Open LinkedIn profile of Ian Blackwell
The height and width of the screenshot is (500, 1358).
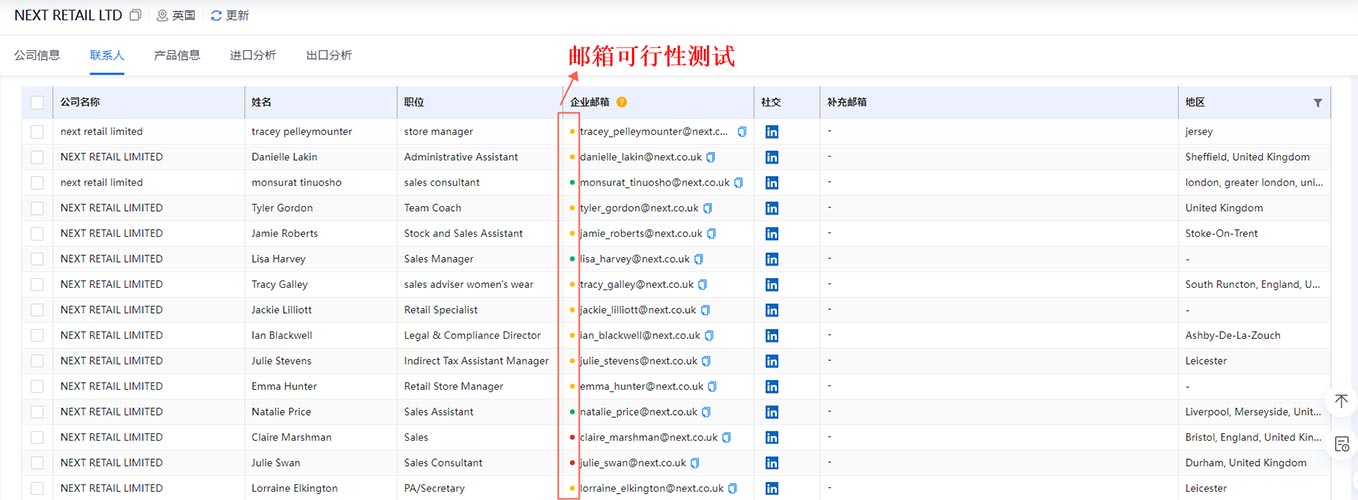point(772,335)
